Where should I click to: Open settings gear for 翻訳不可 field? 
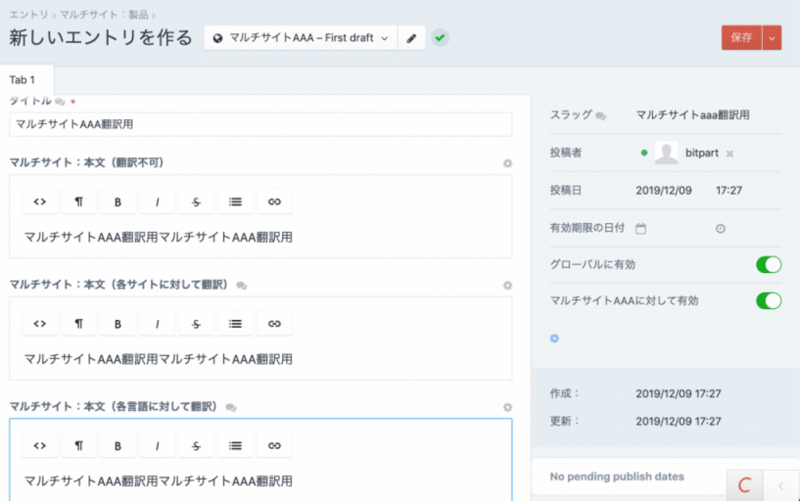coord(507,163)
